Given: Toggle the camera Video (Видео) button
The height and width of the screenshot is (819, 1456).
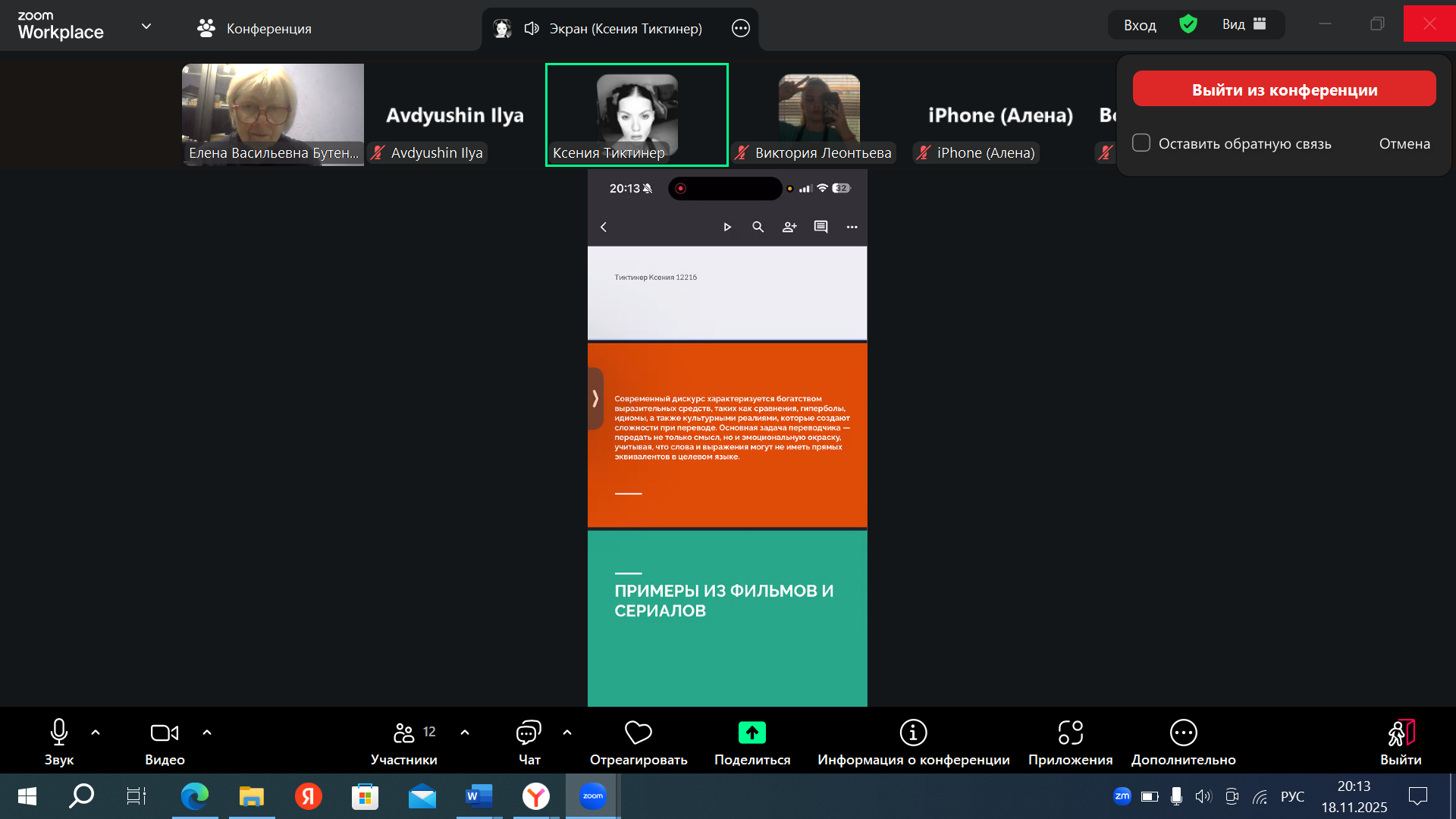Looking at the screenshot, I should (165, 733).
